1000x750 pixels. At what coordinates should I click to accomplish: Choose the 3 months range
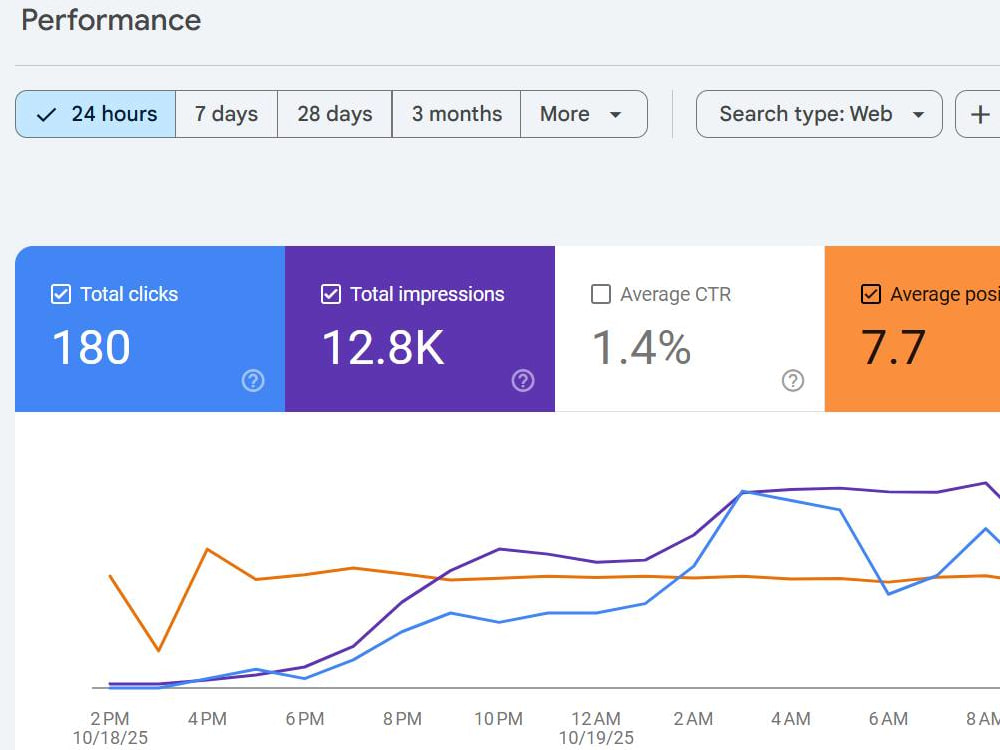457,114
